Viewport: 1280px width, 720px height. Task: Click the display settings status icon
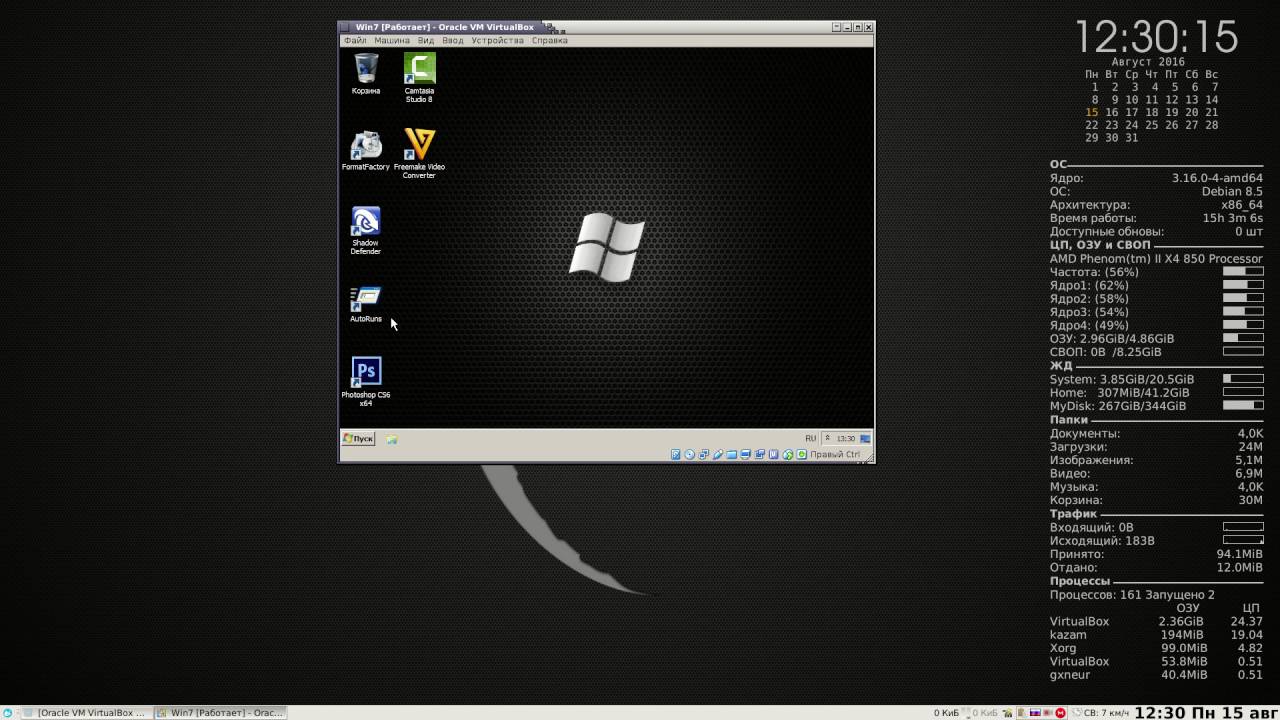[745, 454]
